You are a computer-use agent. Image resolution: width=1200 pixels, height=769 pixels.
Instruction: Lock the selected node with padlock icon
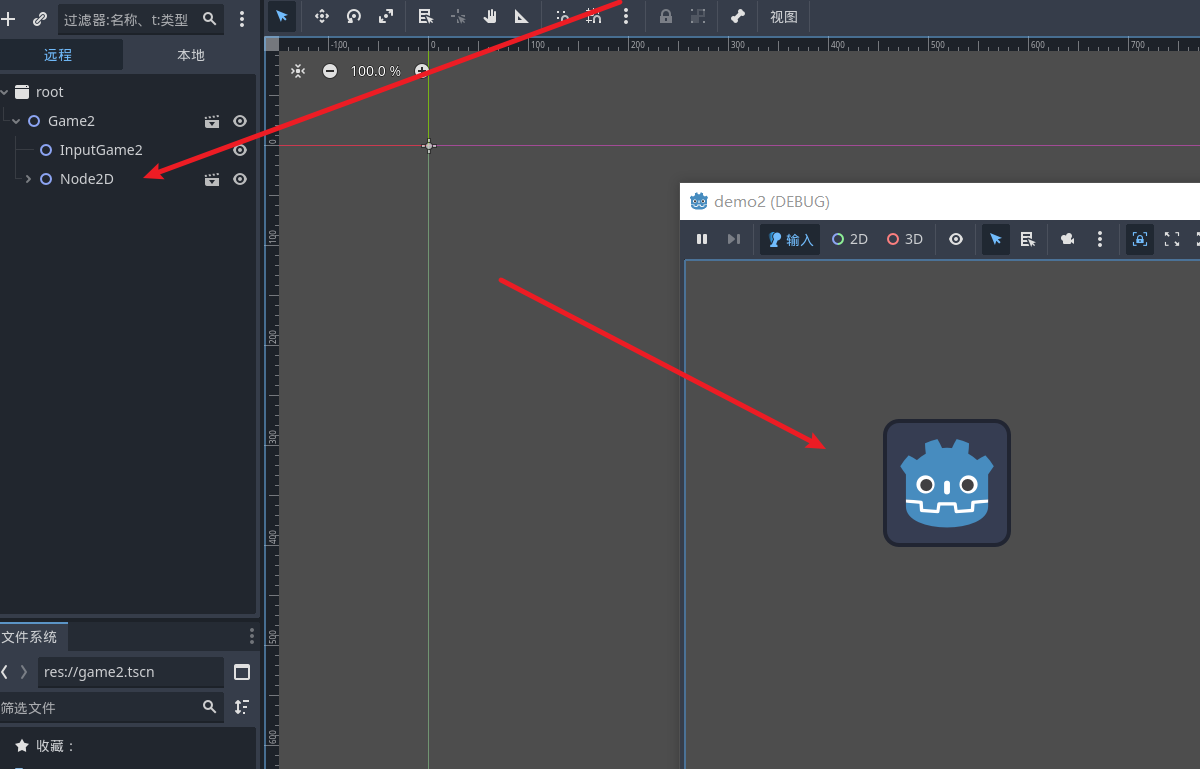click(666, 16)
